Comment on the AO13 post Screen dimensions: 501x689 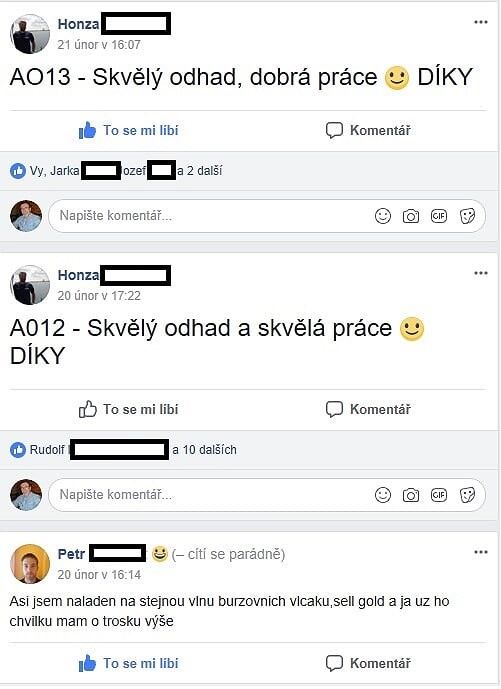click(x=368, y=131)
